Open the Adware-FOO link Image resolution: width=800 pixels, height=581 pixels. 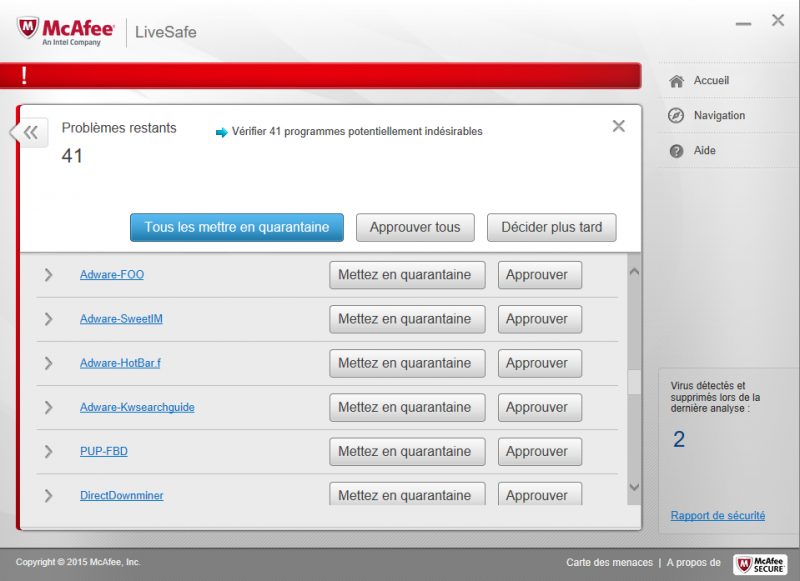112,274
